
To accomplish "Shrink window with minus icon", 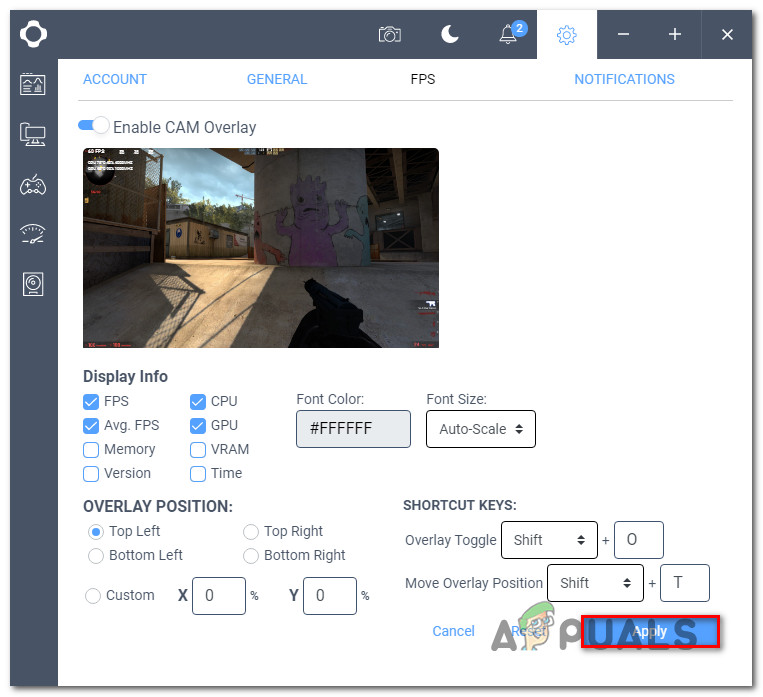I will [623, 34].
